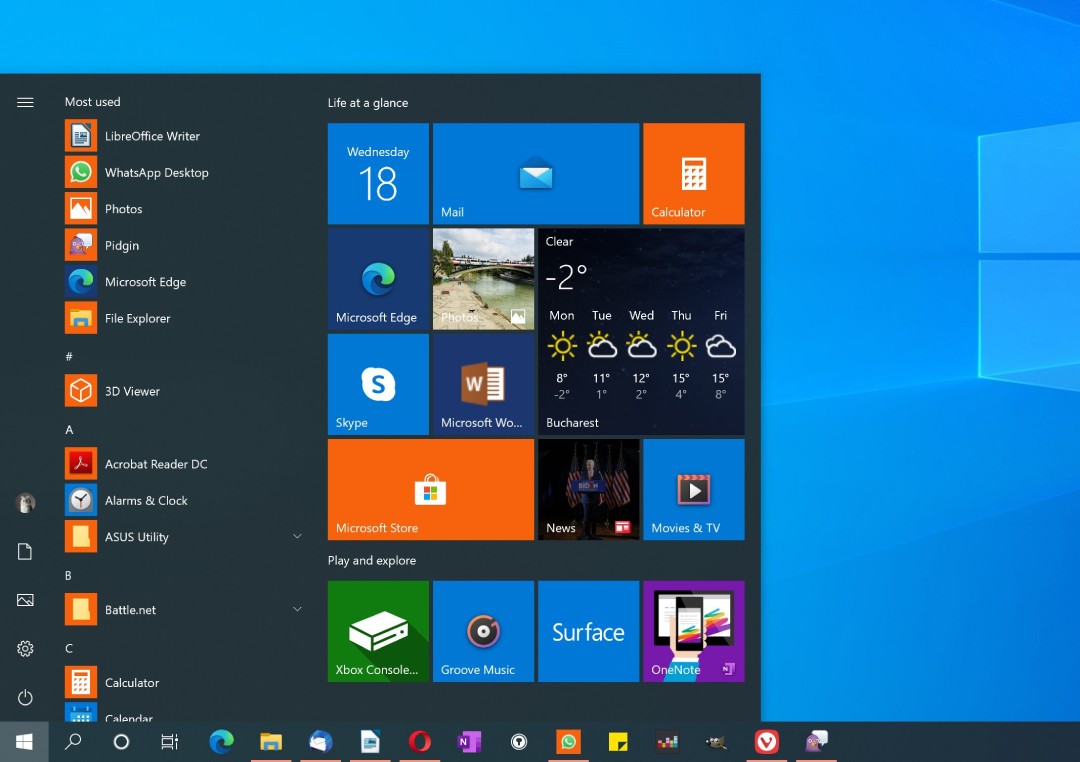Switch to WhatsApp on the taskbar

pos(568,741)
